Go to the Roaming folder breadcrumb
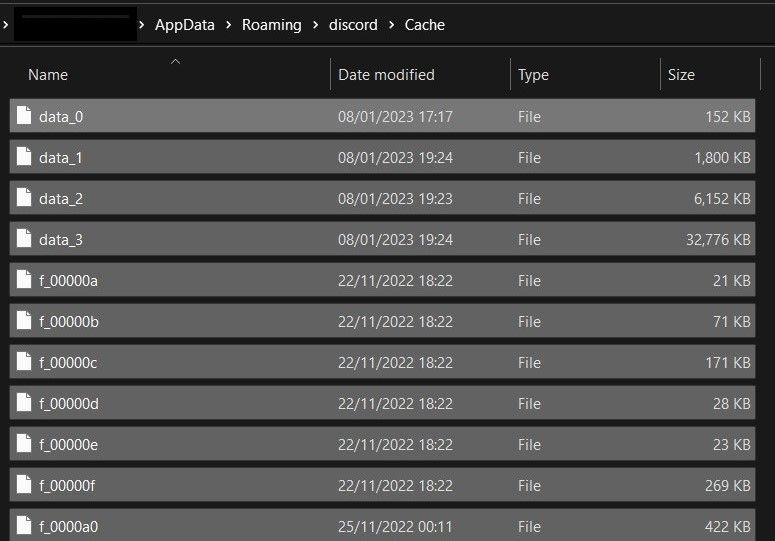Screen dimensions: 775x541 (x=271, y=25)
